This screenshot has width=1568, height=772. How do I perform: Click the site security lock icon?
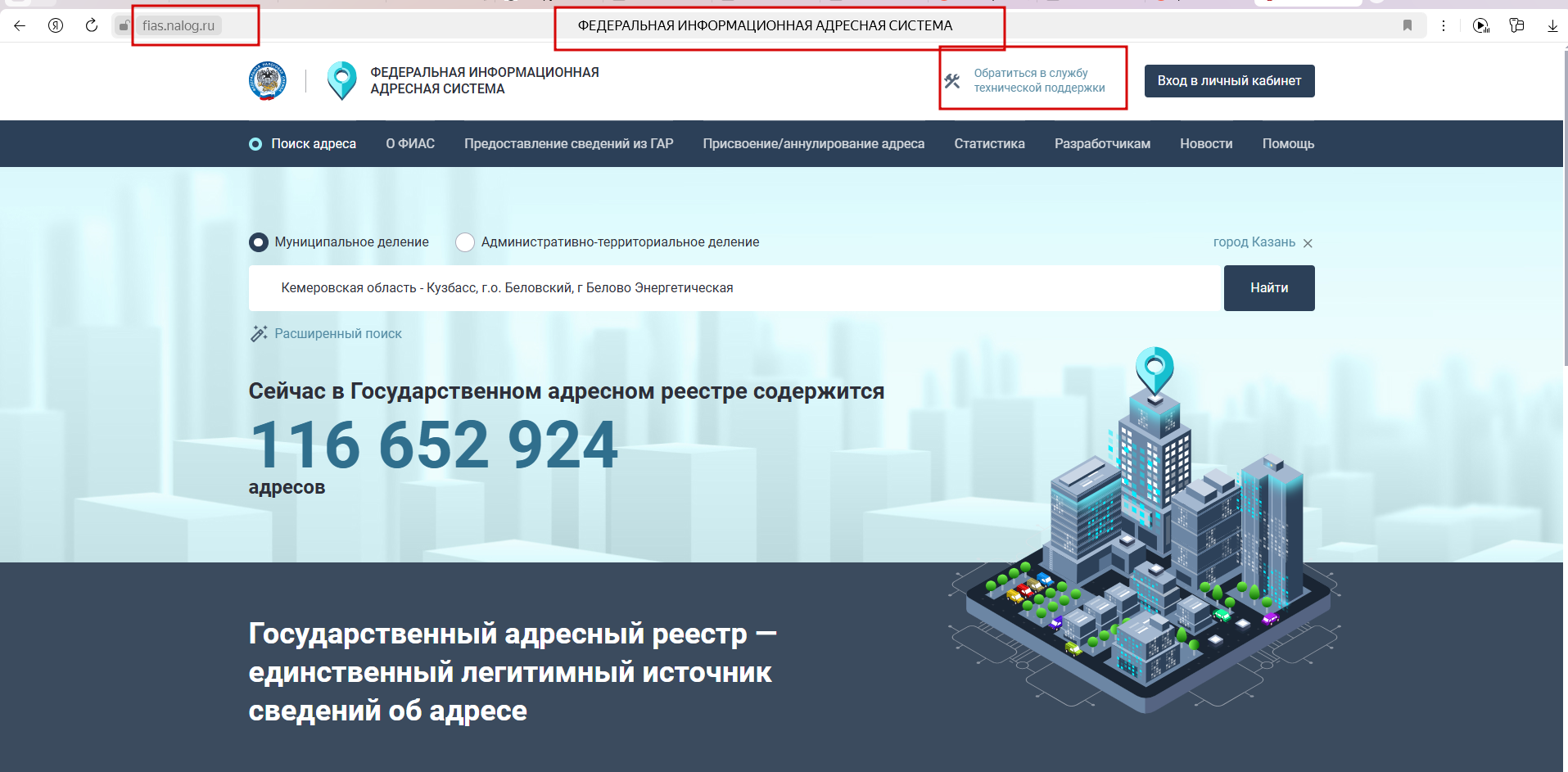[124, 25]
